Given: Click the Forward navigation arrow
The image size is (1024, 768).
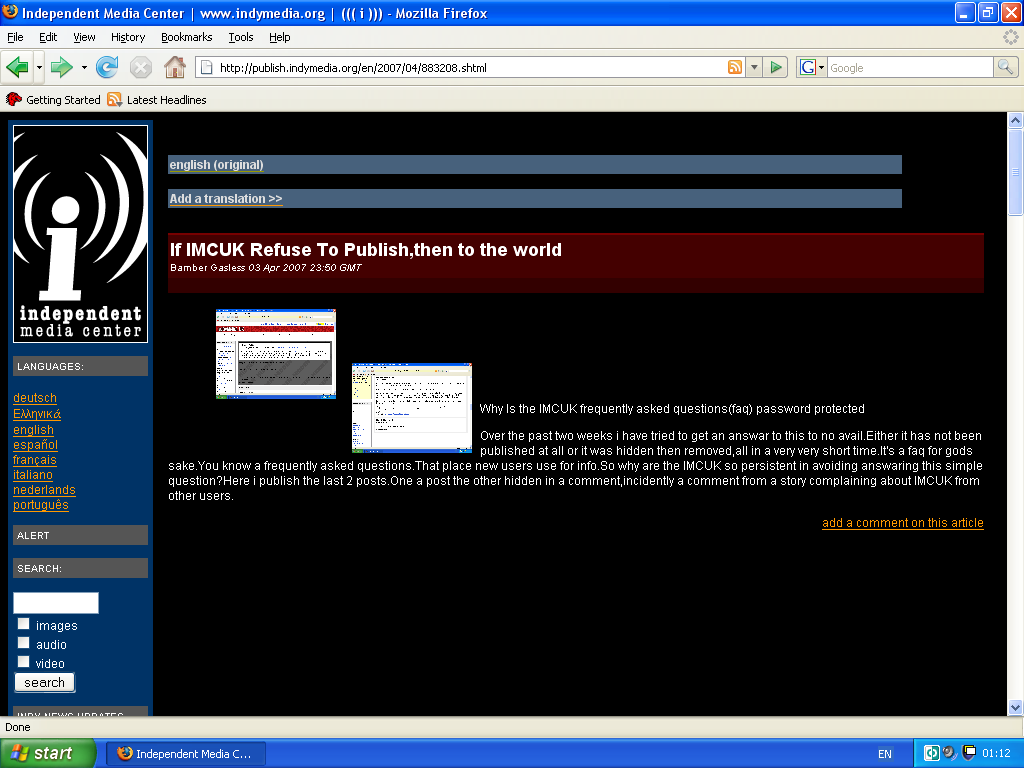Looking at the screenshot, I should coord(62,67).
